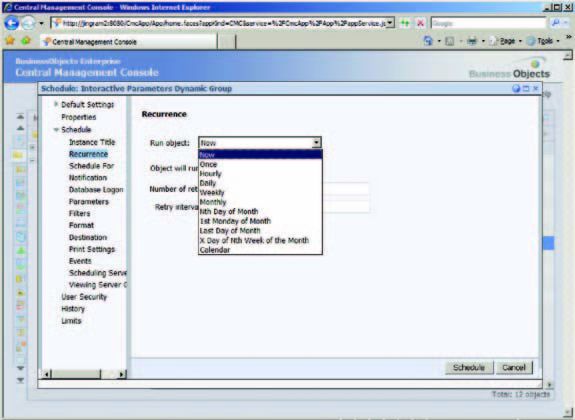
Task: Open Filters in the tree
Action: pyautogui.click(x=80, y=213)
